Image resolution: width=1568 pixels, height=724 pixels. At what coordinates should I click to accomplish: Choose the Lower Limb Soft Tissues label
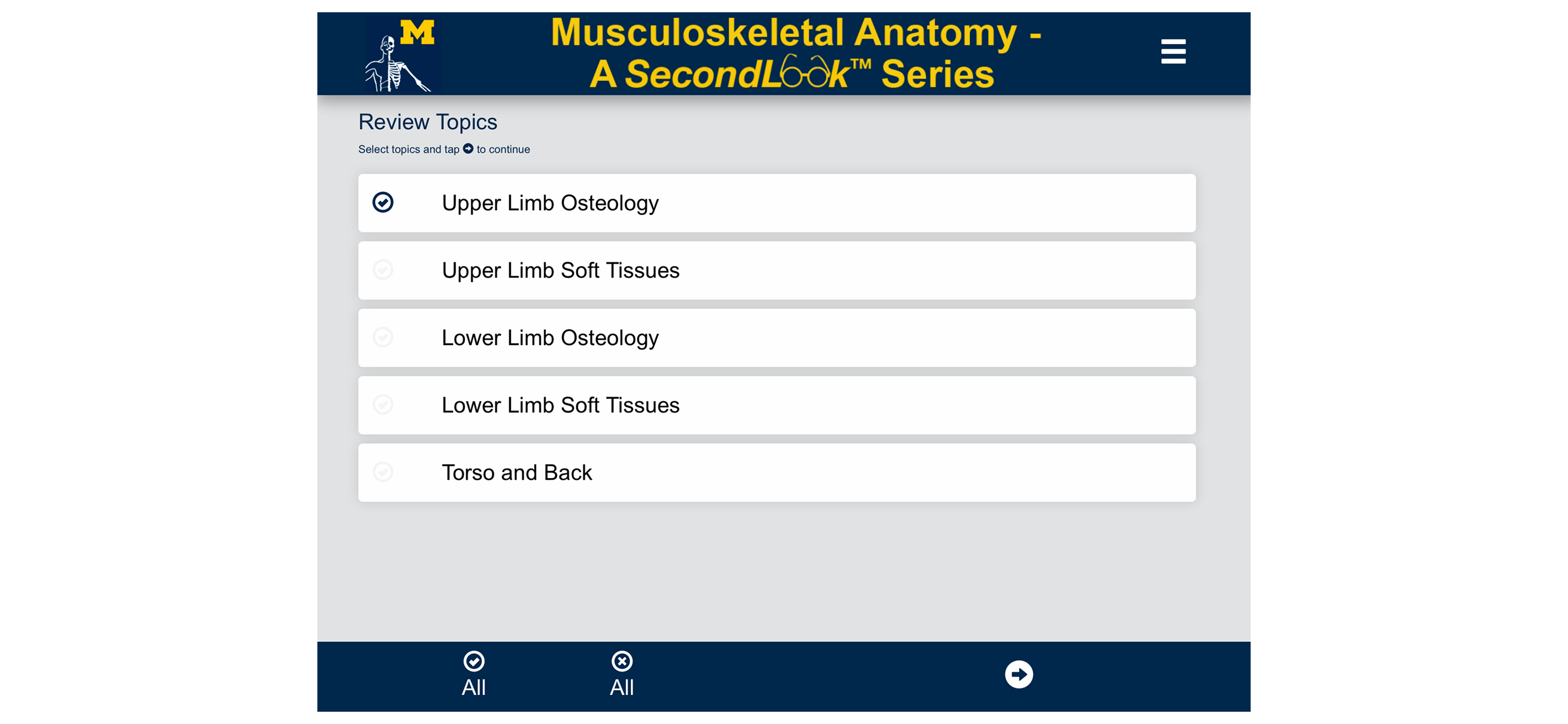point(560,405)
